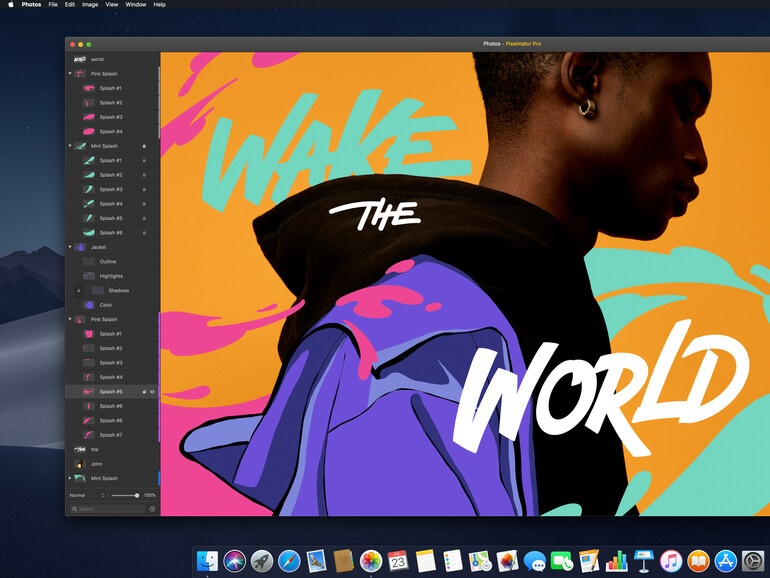Open the Photos app in Dock

tap(371, 561)
